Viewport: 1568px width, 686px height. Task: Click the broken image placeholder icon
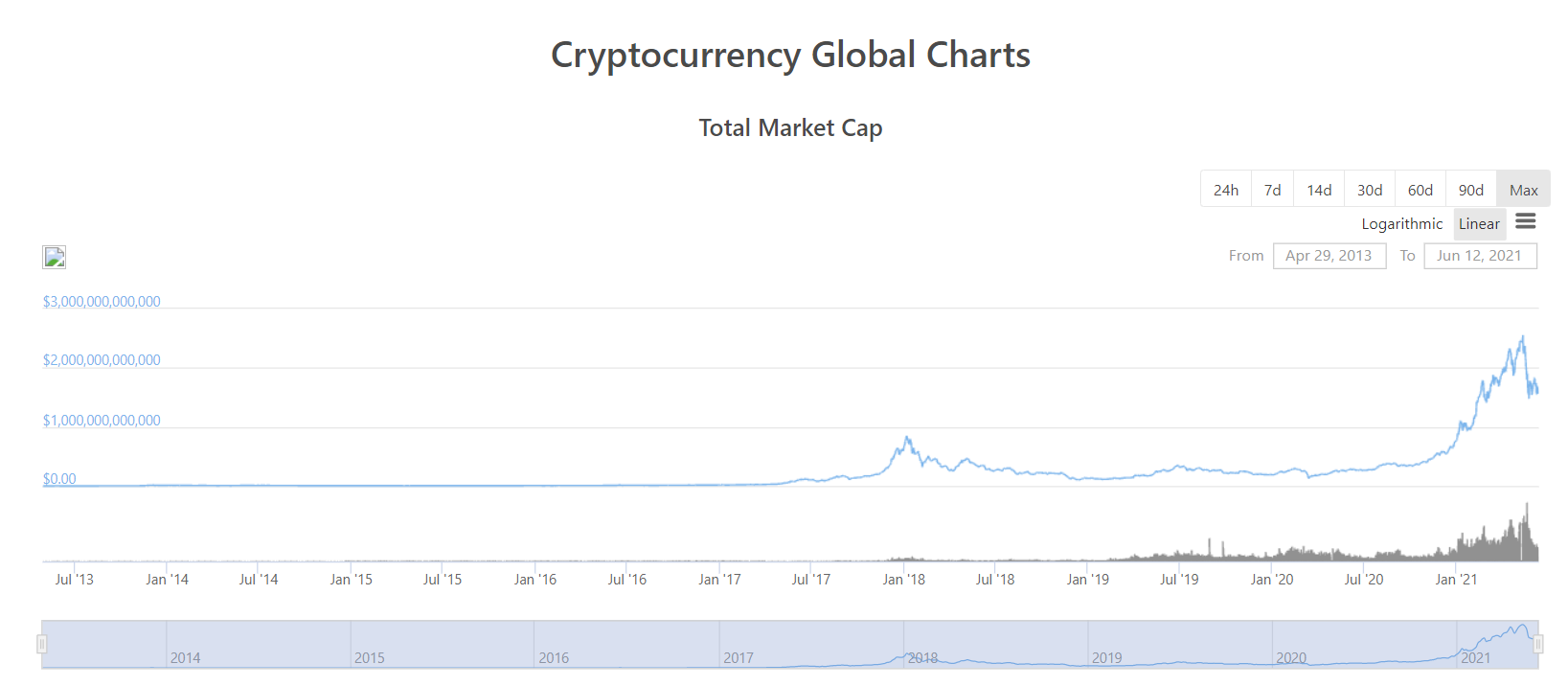(x=54, y=257)
